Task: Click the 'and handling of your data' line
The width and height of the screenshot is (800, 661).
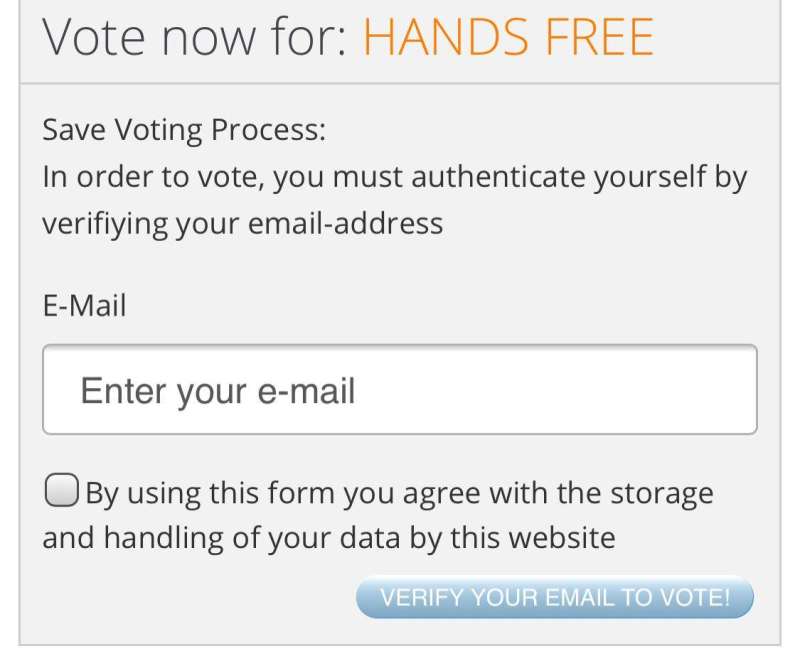Action: coord(328,538)
